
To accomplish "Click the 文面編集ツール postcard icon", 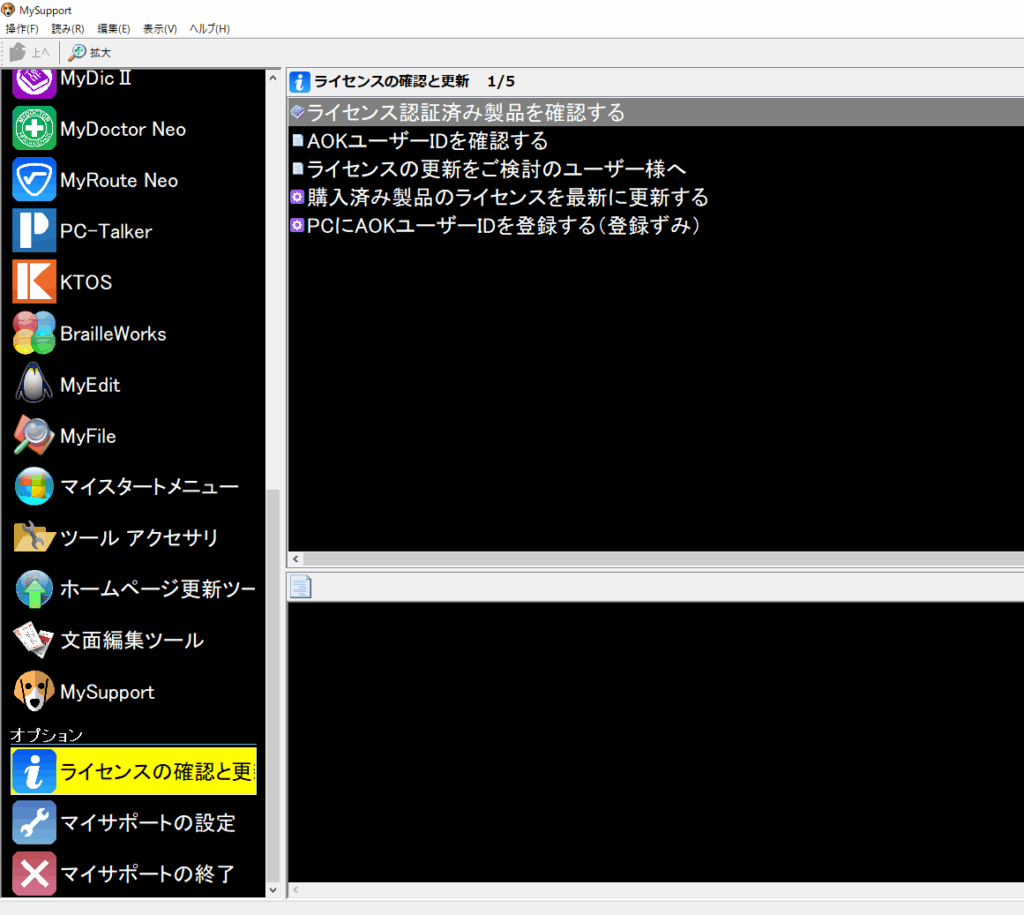I will [x=34, y=640].
